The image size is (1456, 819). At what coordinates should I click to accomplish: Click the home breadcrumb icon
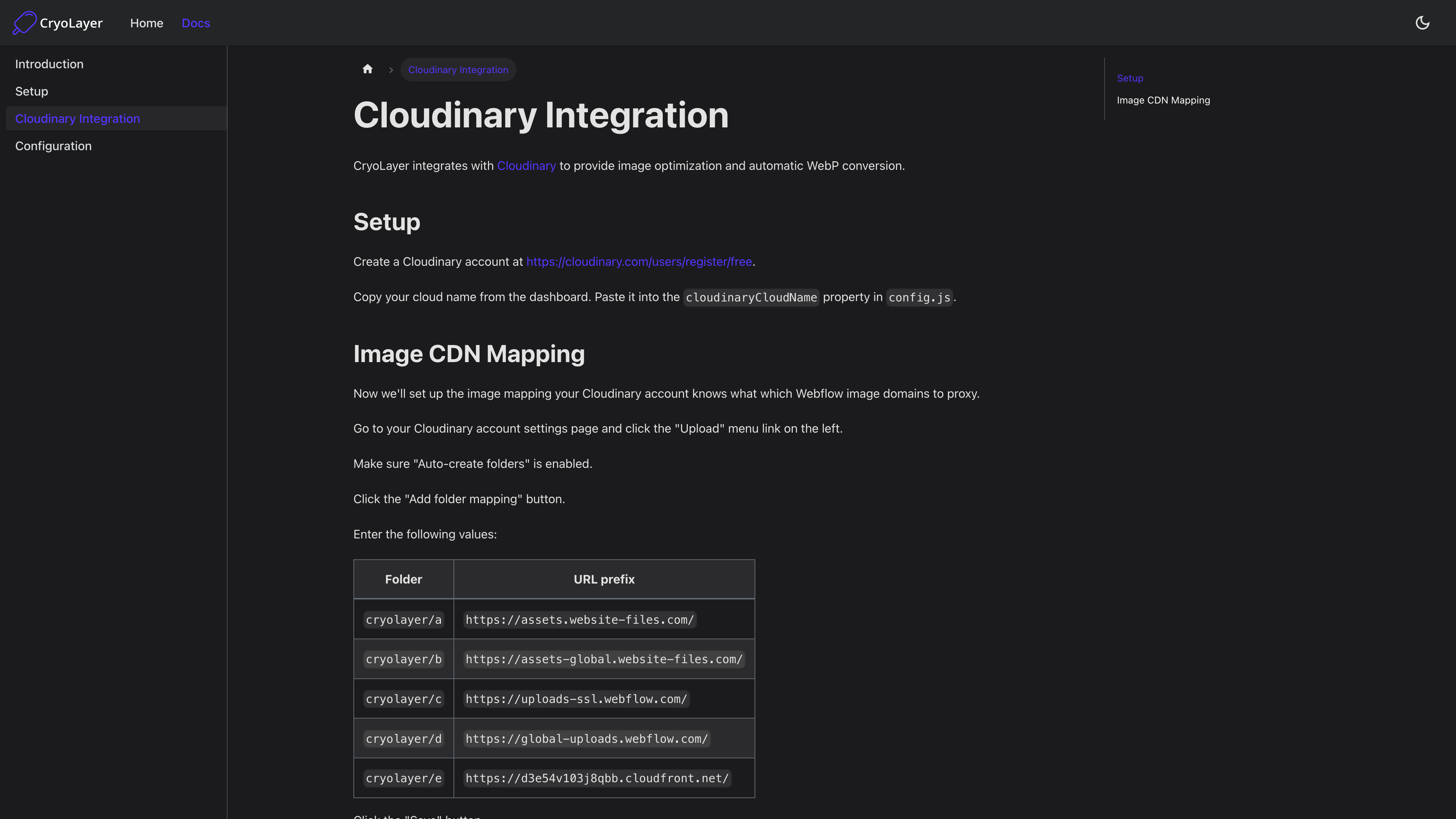point(367,69)
